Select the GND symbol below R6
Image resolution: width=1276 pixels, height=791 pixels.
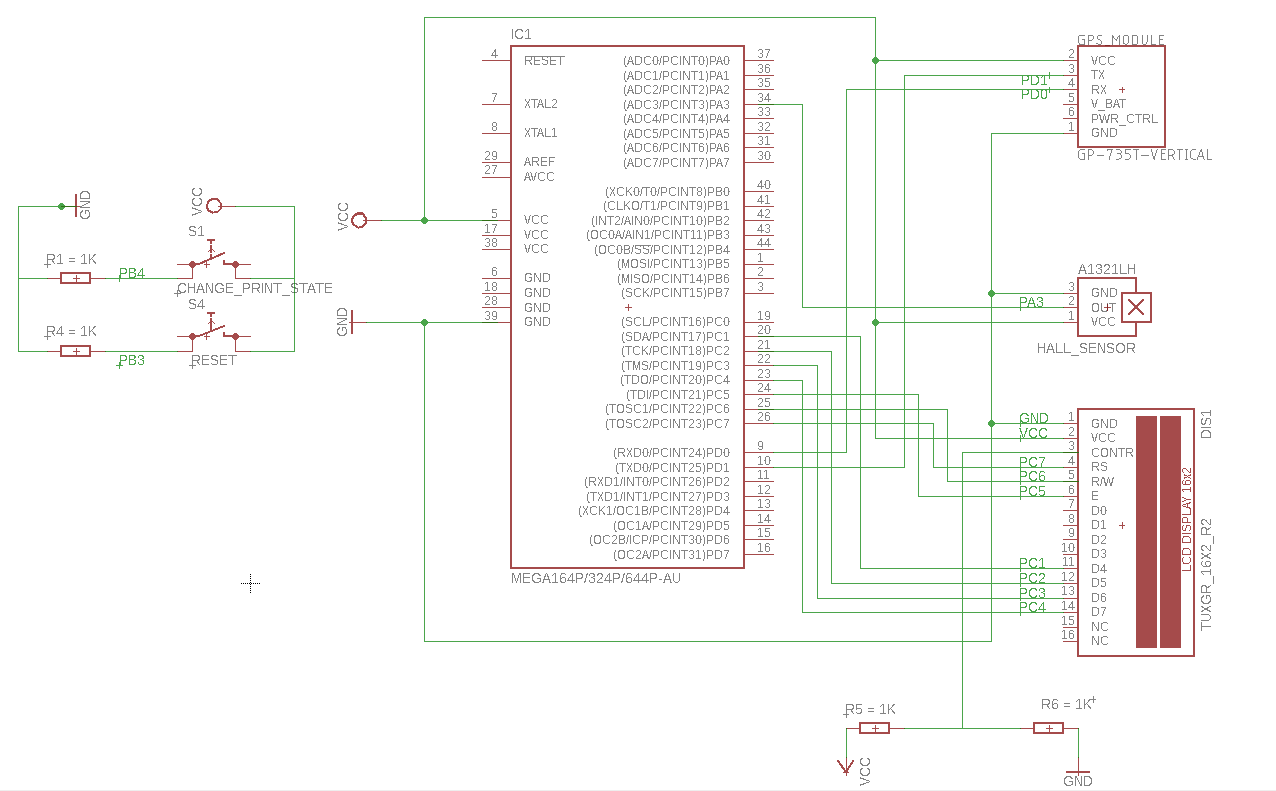[x=1078, y=774]
